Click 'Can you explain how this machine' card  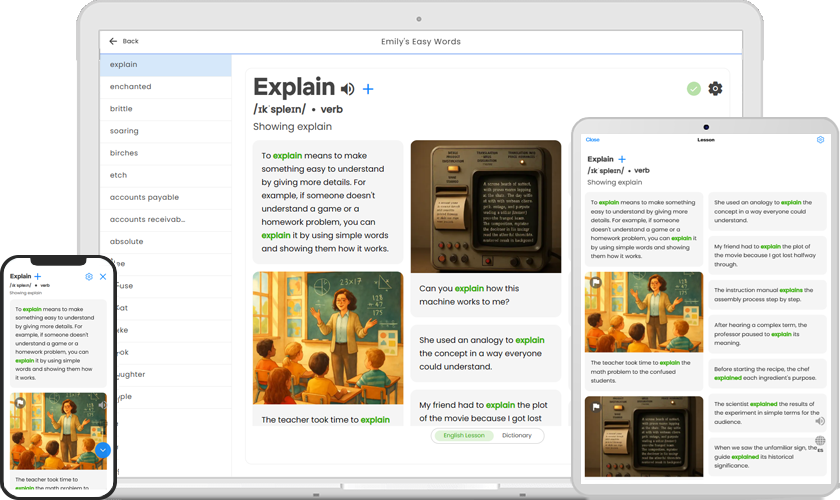[x=486, y=295]
